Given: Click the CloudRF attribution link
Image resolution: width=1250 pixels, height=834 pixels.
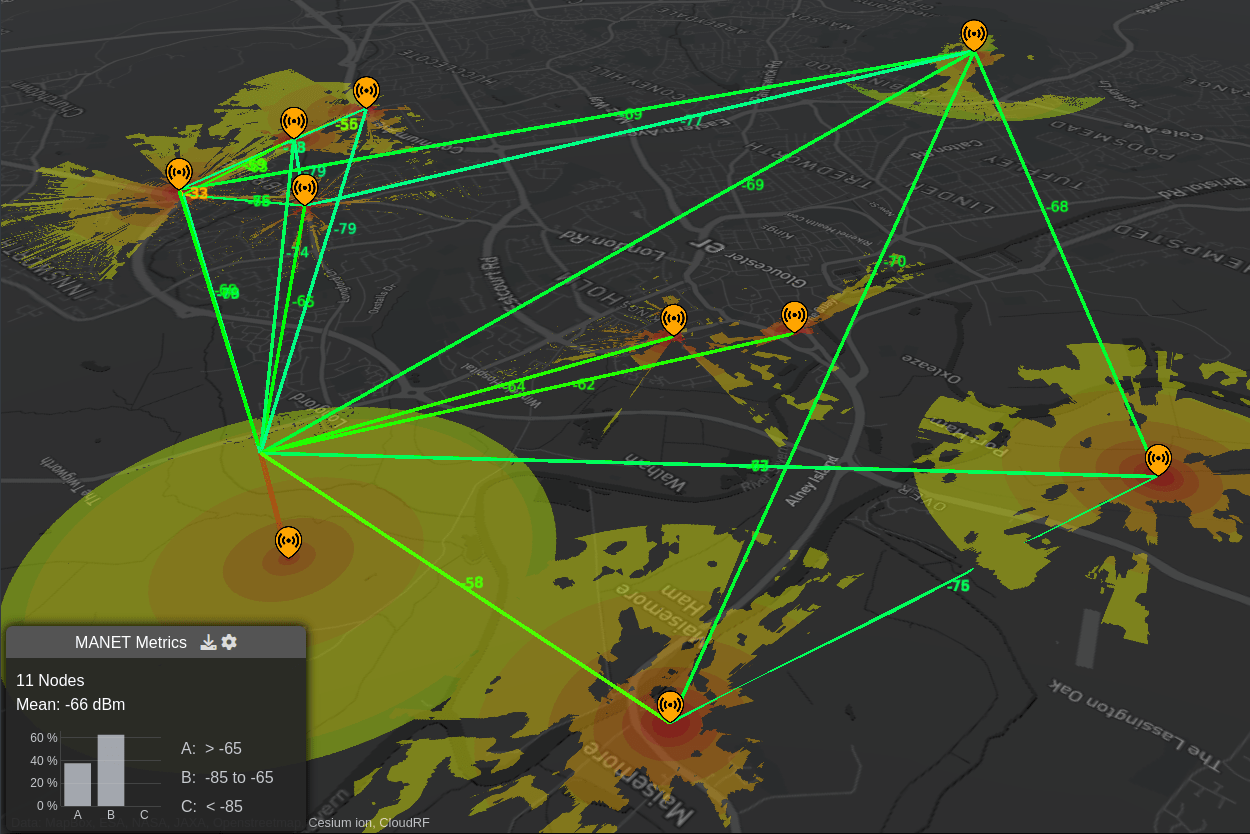Looking at the screenshot, I should 404,823.
